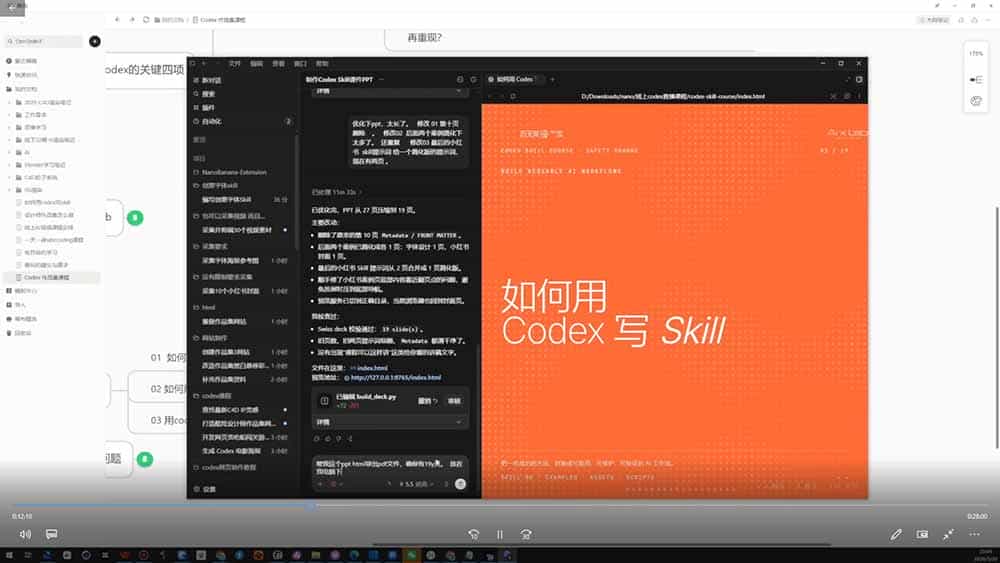Screen dimensions: 1000x563
Task: Skip forward 30 seconds in video
Action: [526, 534]
